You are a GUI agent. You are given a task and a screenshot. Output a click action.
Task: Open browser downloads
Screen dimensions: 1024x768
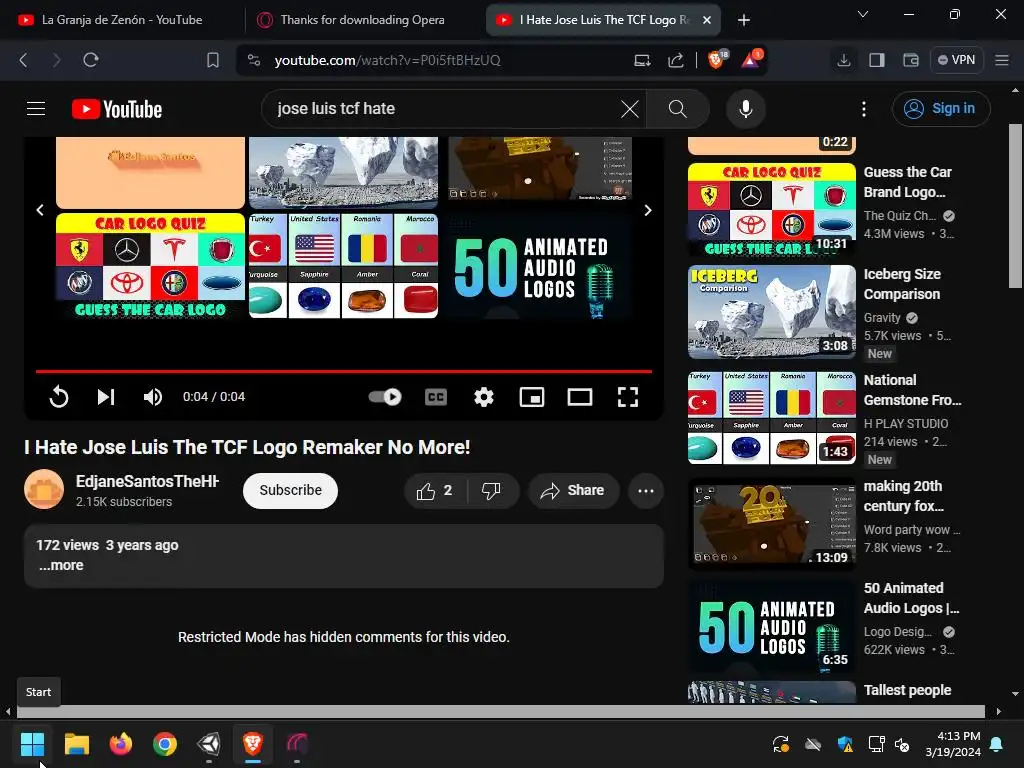coord(844,60)
